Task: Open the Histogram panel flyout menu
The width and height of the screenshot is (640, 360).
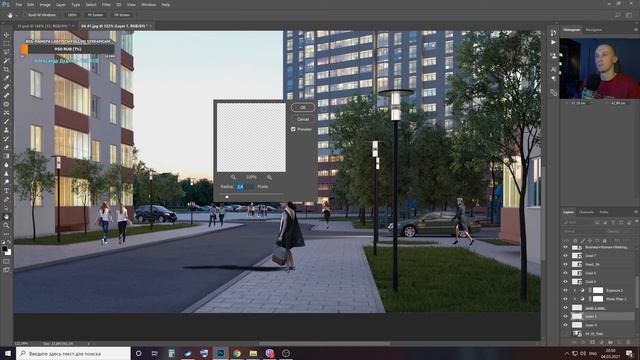Action: (x=636, y=30)
